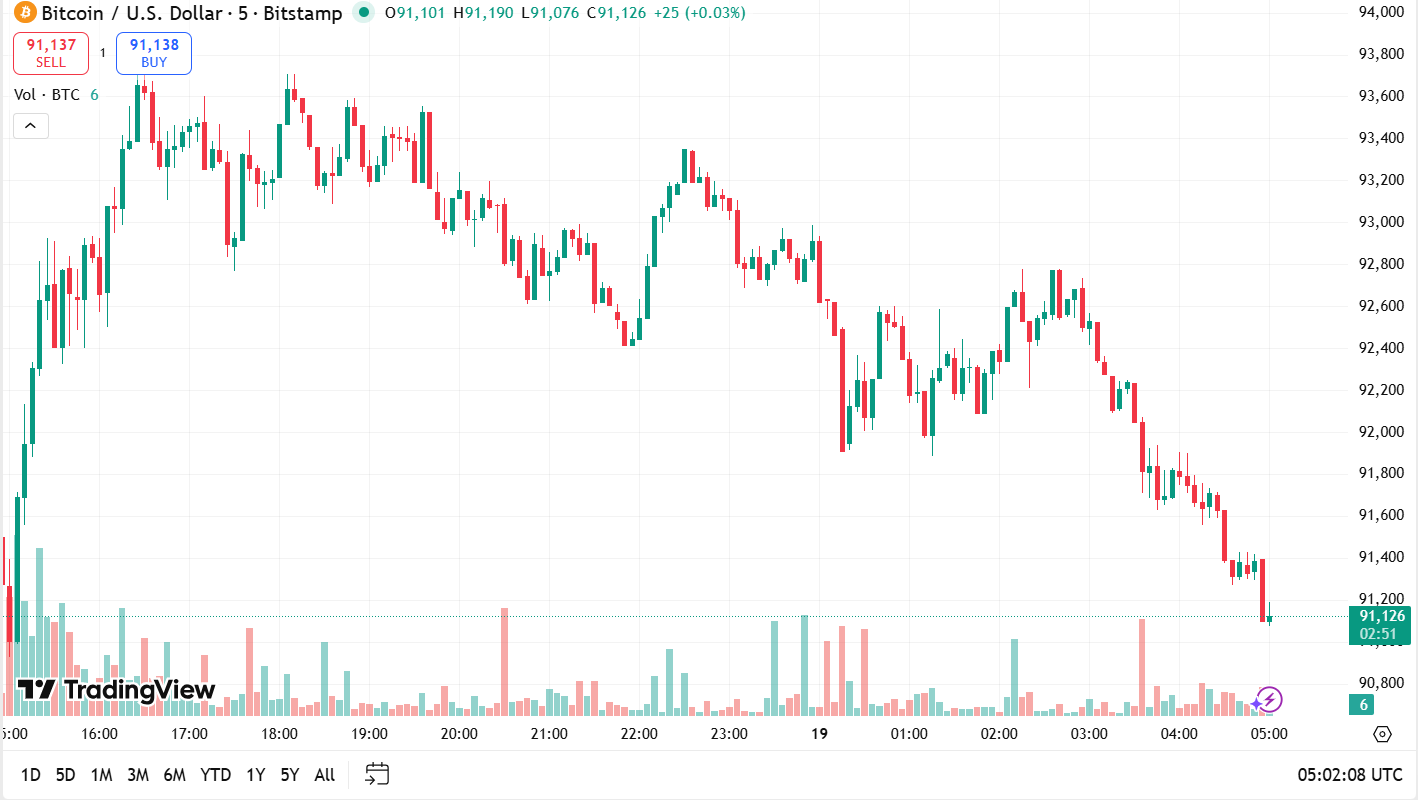Click the SELL button showing 91,137

50,53
